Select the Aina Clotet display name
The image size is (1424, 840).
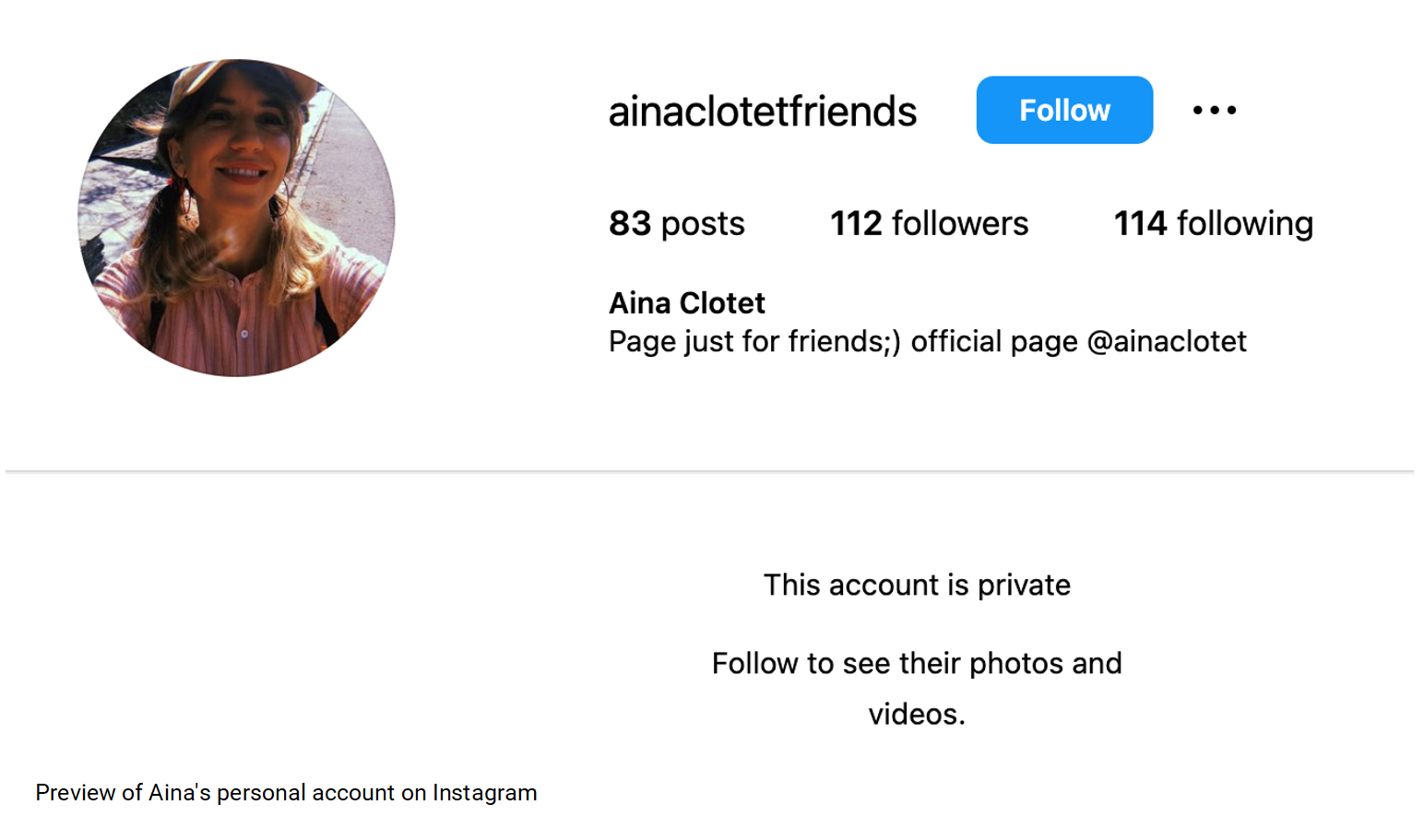687,302
